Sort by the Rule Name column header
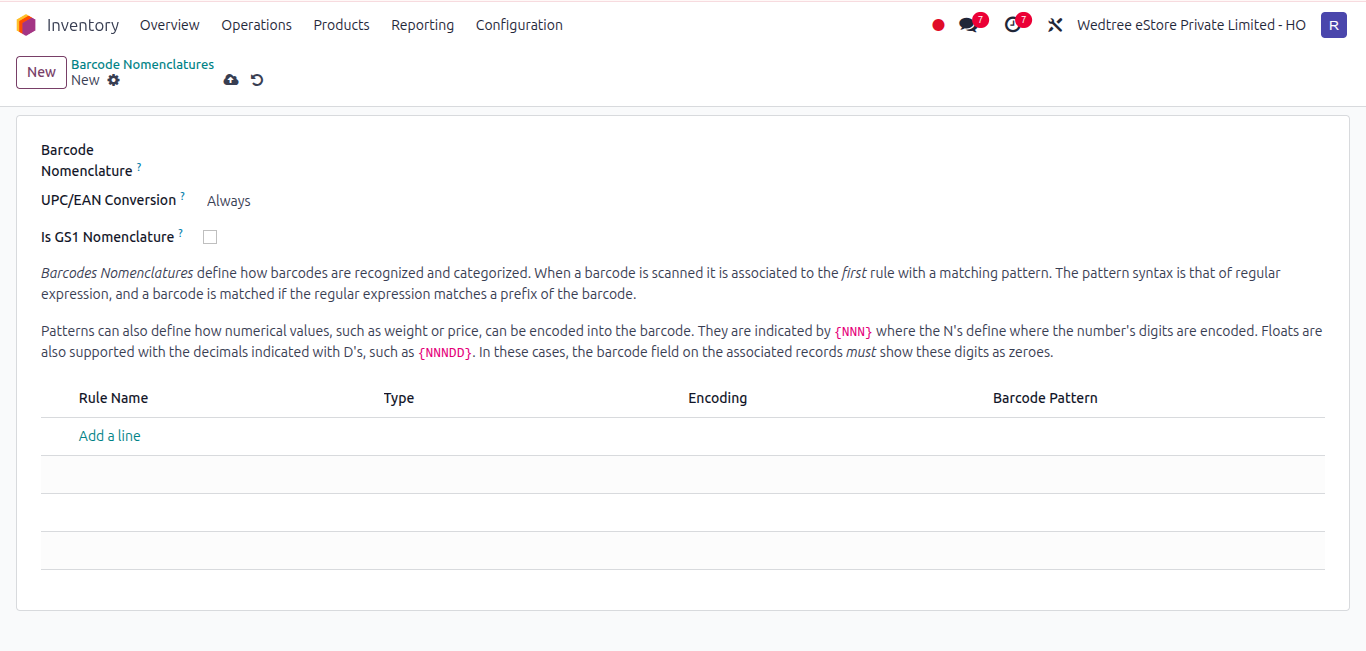1366x651 pixels. (x=114, y=398)
